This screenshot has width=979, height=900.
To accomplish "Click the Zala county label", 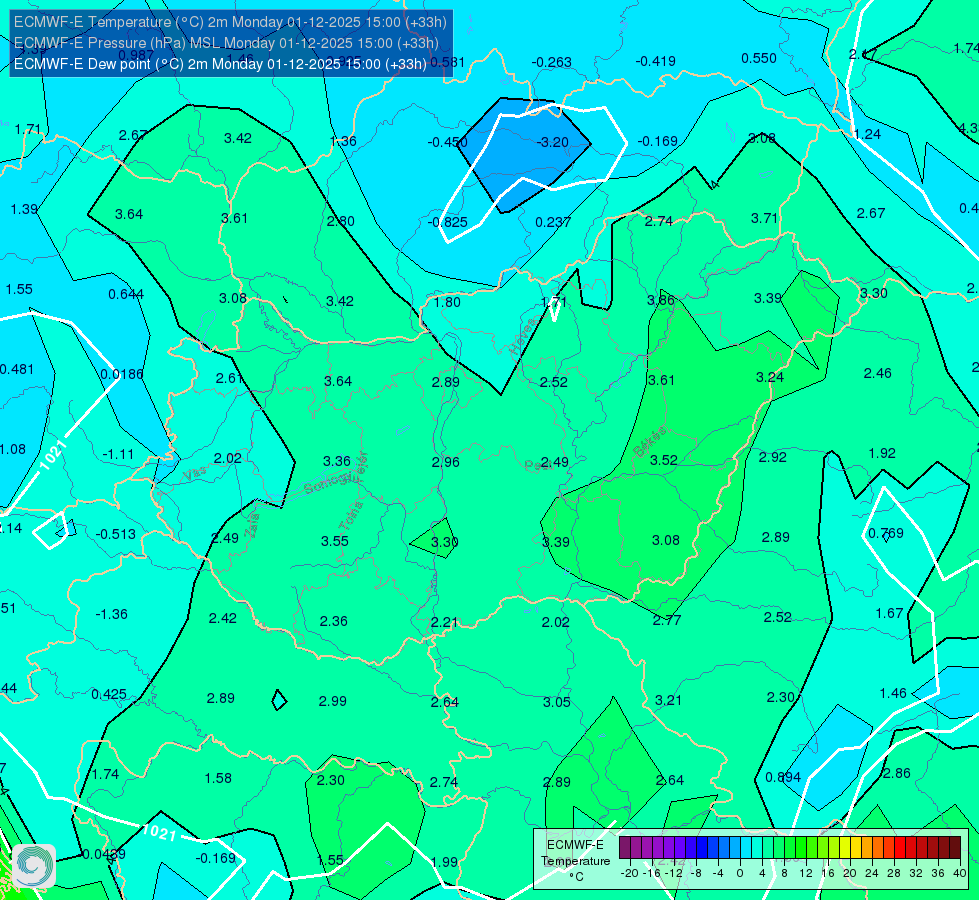I will tap(253, 524).
